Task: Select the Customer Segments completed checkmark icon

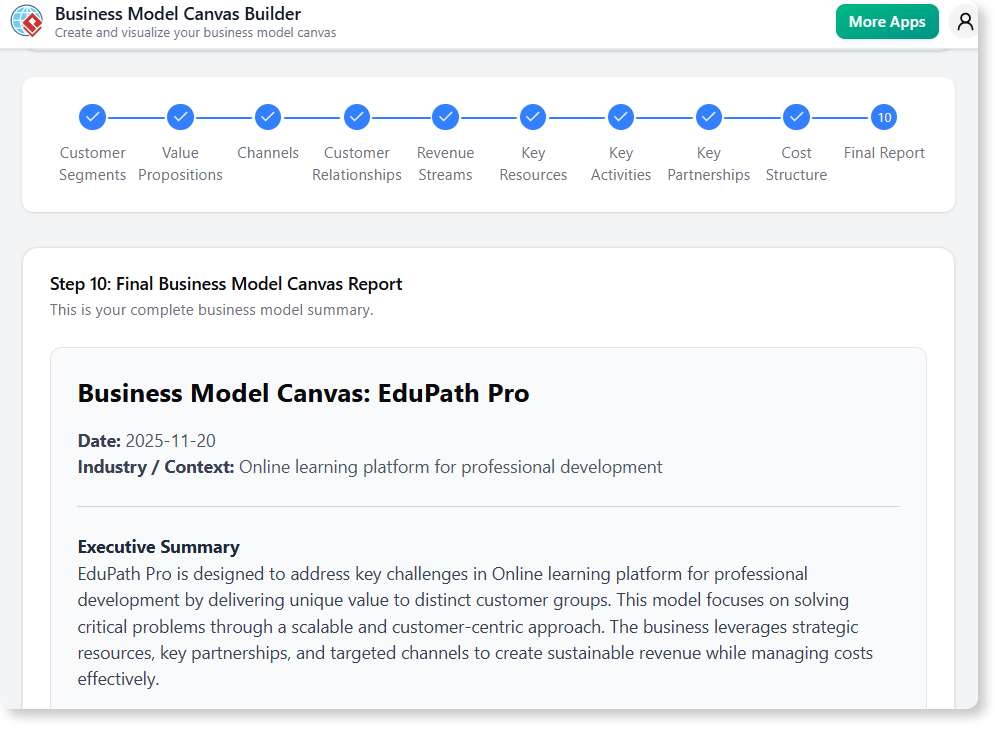Action: click(92, 117)
